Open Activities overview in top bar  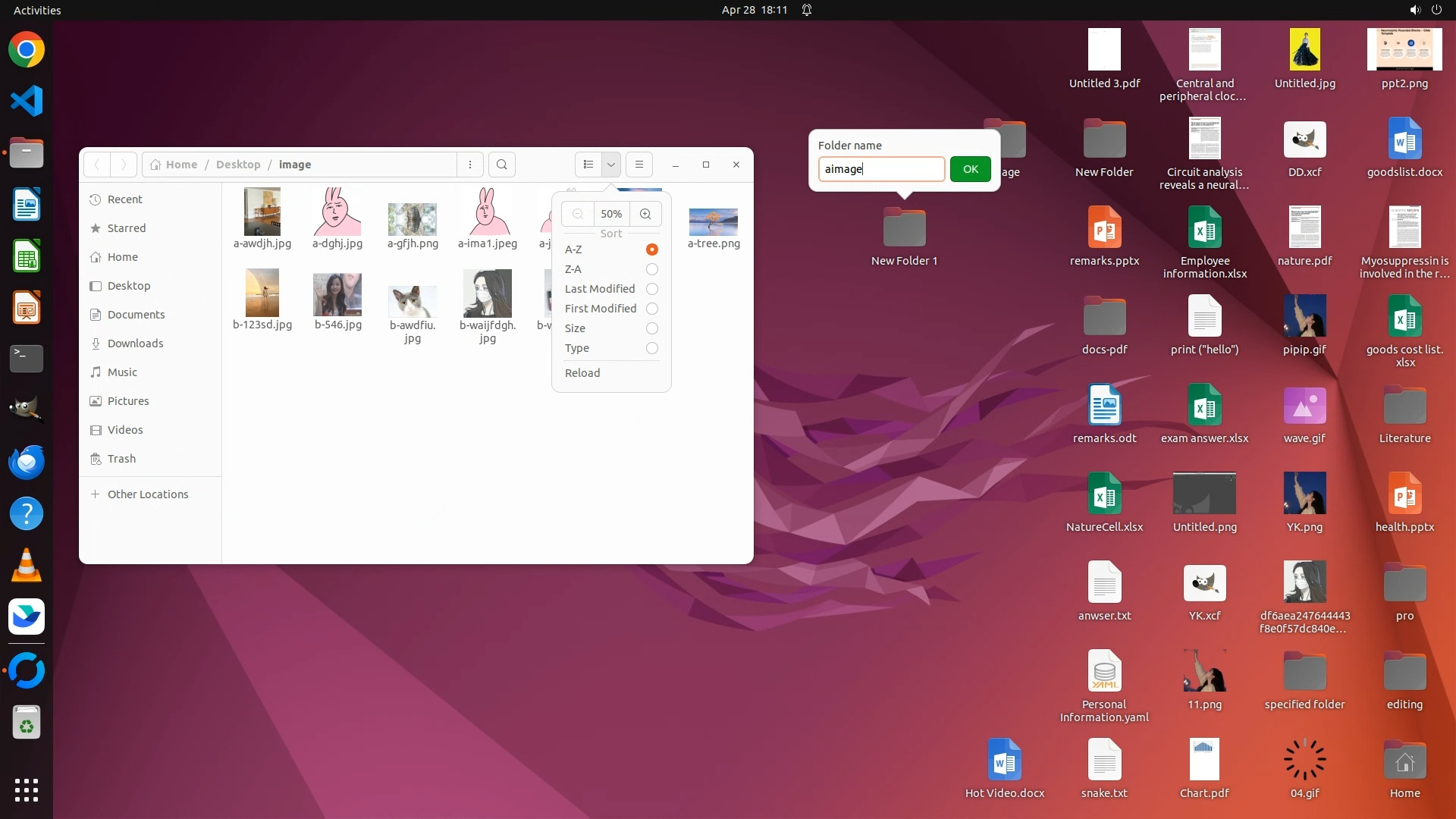point(37,10)
